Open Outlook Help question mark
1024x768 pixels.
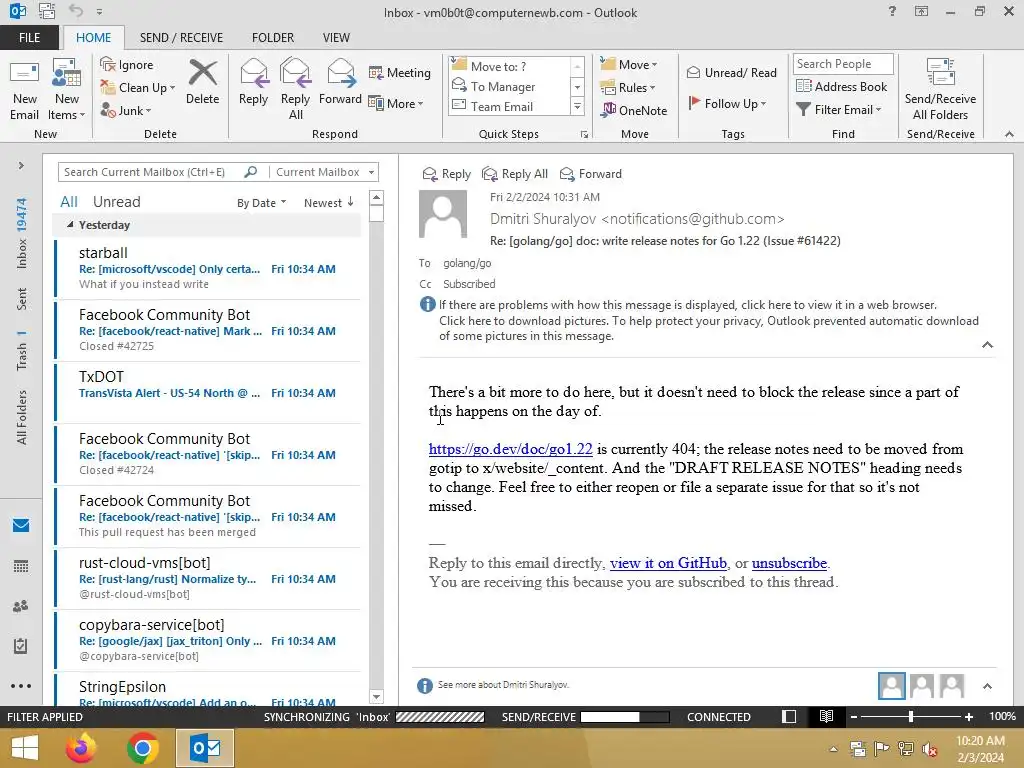point(892,11)
